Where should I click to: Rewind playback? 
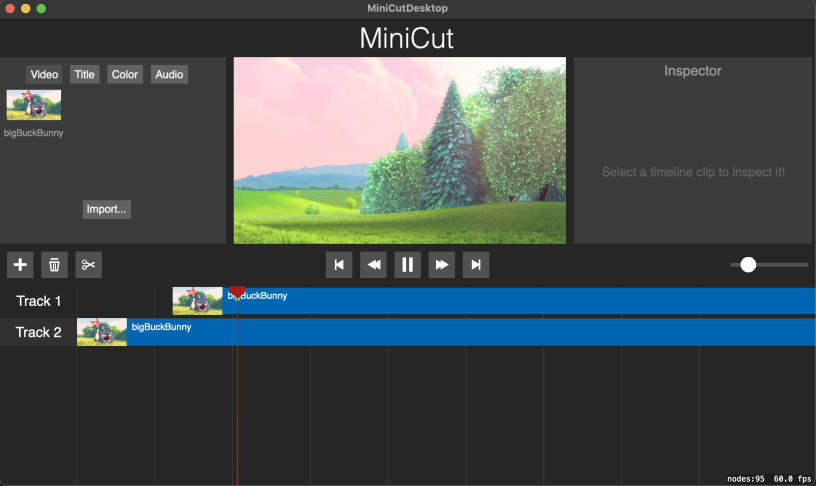point(374,265)
